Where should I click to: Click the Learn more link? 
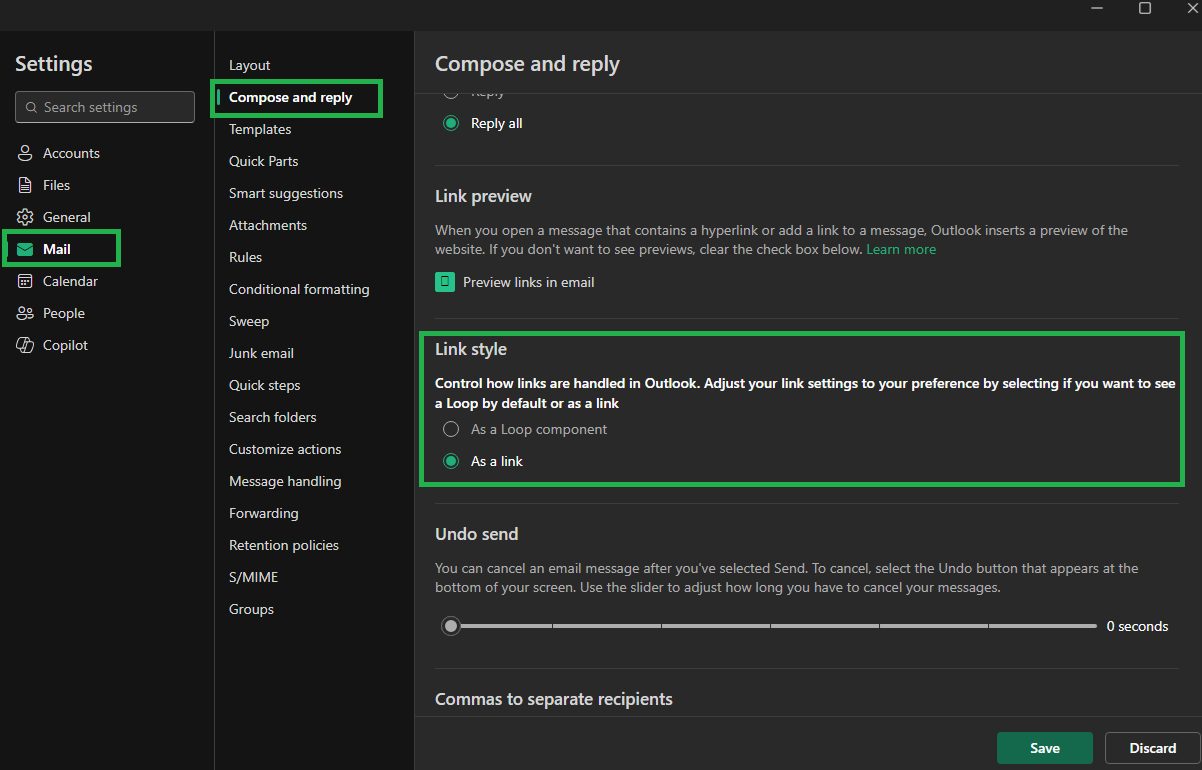[x=901, y=249]
